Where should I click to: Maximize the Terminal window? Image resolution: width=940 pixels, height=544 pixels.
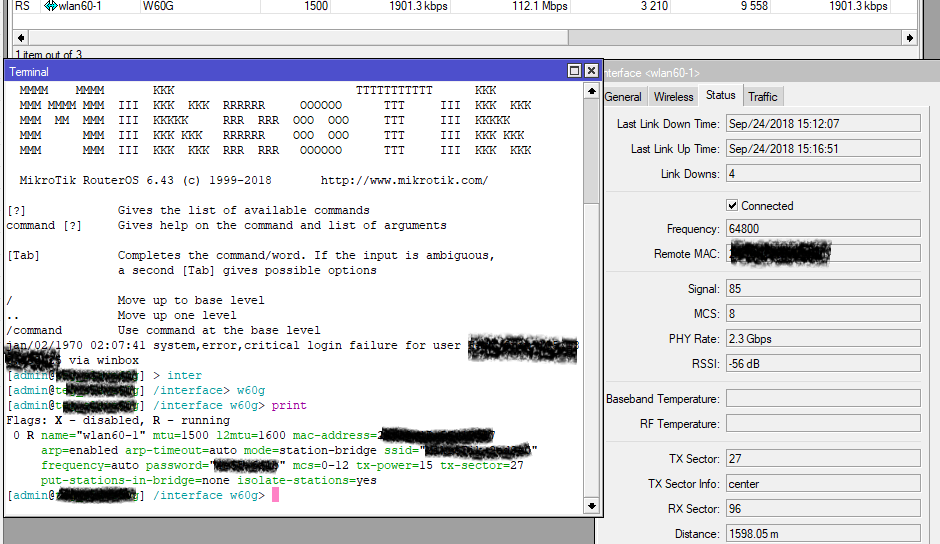pos(574,71)
